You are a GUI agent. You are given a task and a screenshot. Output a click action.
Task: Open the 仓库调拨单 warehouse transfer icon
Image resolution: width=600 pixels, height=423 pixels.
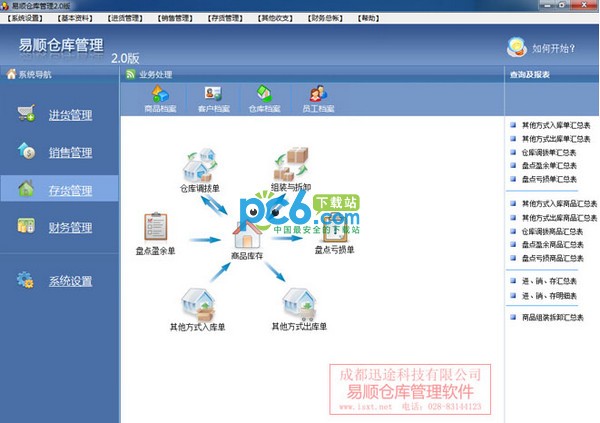[200, 165]
